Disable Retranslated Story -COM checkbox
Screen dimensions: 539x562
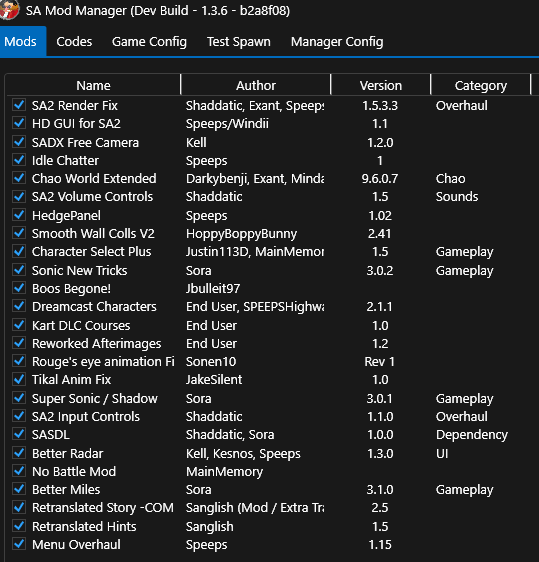coord(19,507)
